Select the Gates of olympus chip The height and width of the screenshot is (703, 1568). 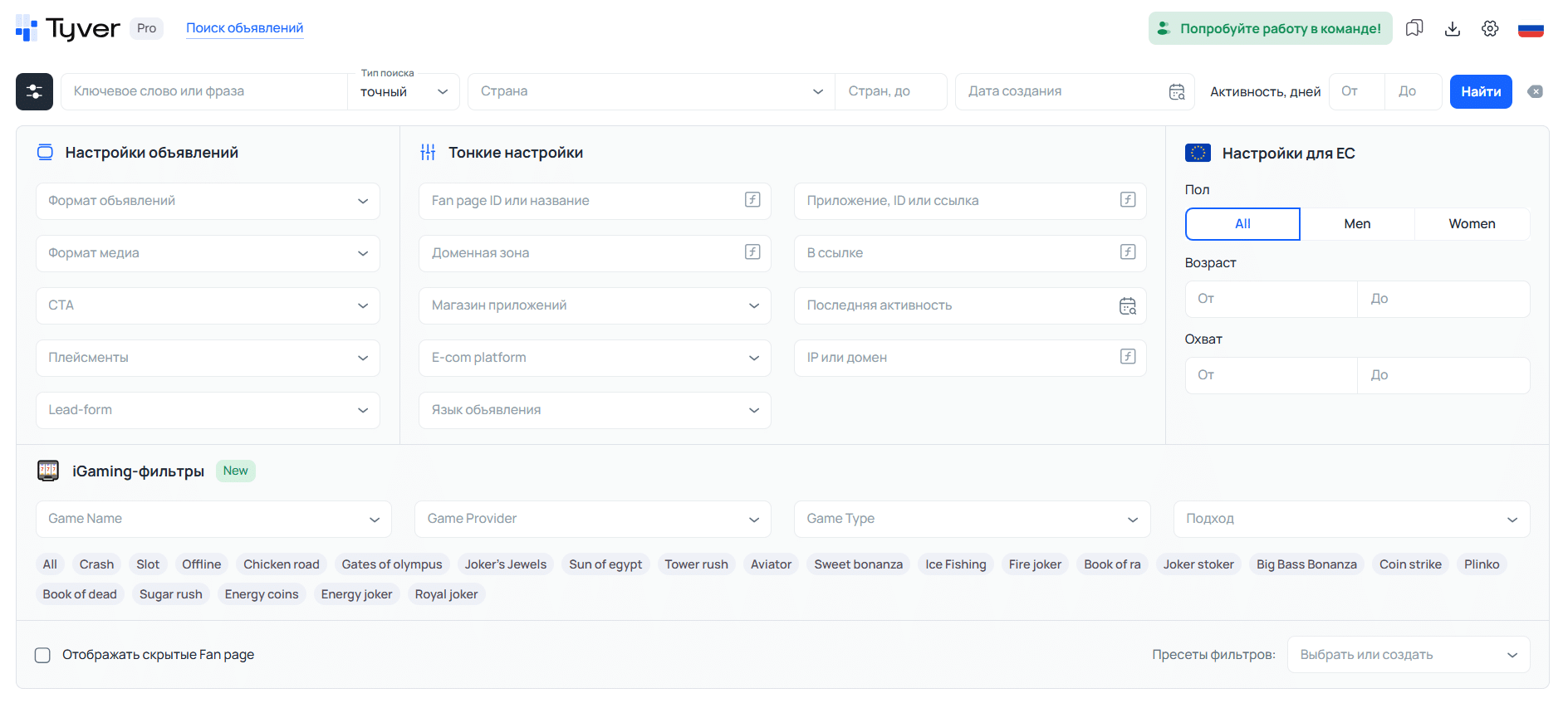pyautogui.click(x=392, y=564)
